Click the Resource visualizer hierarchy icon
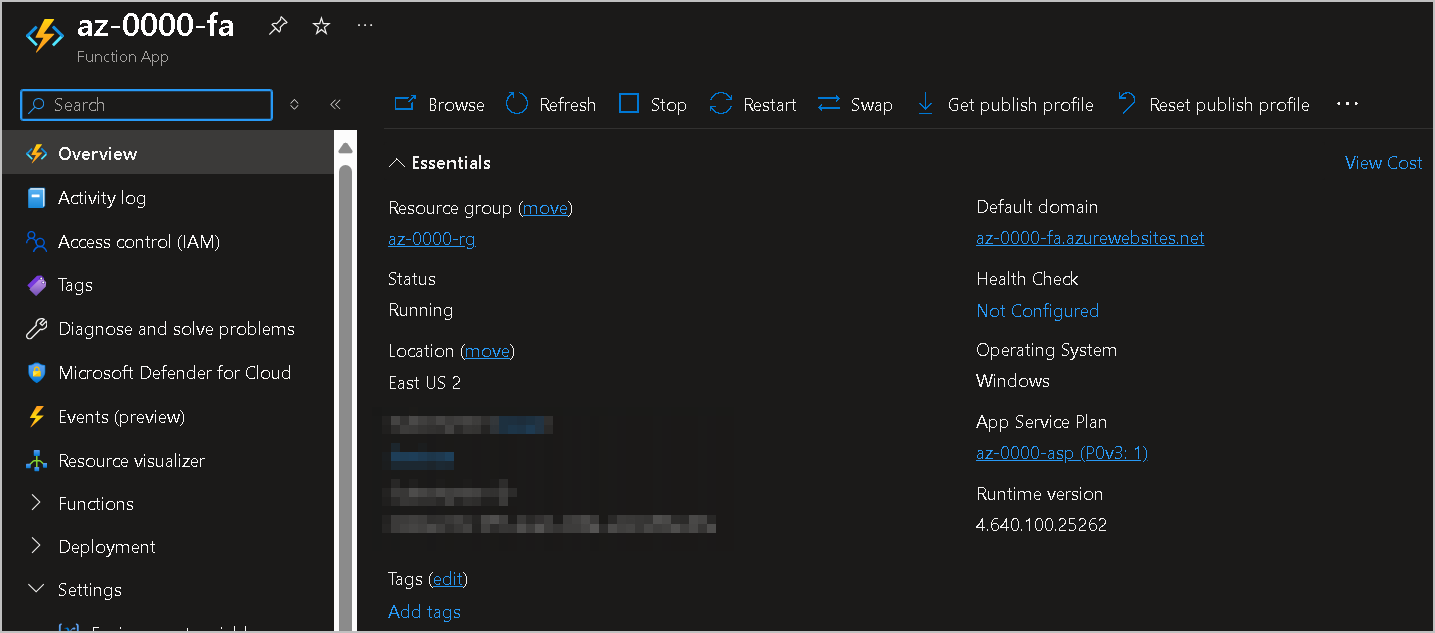Viewport: 1435px width, 633px height. pos(37,461)
